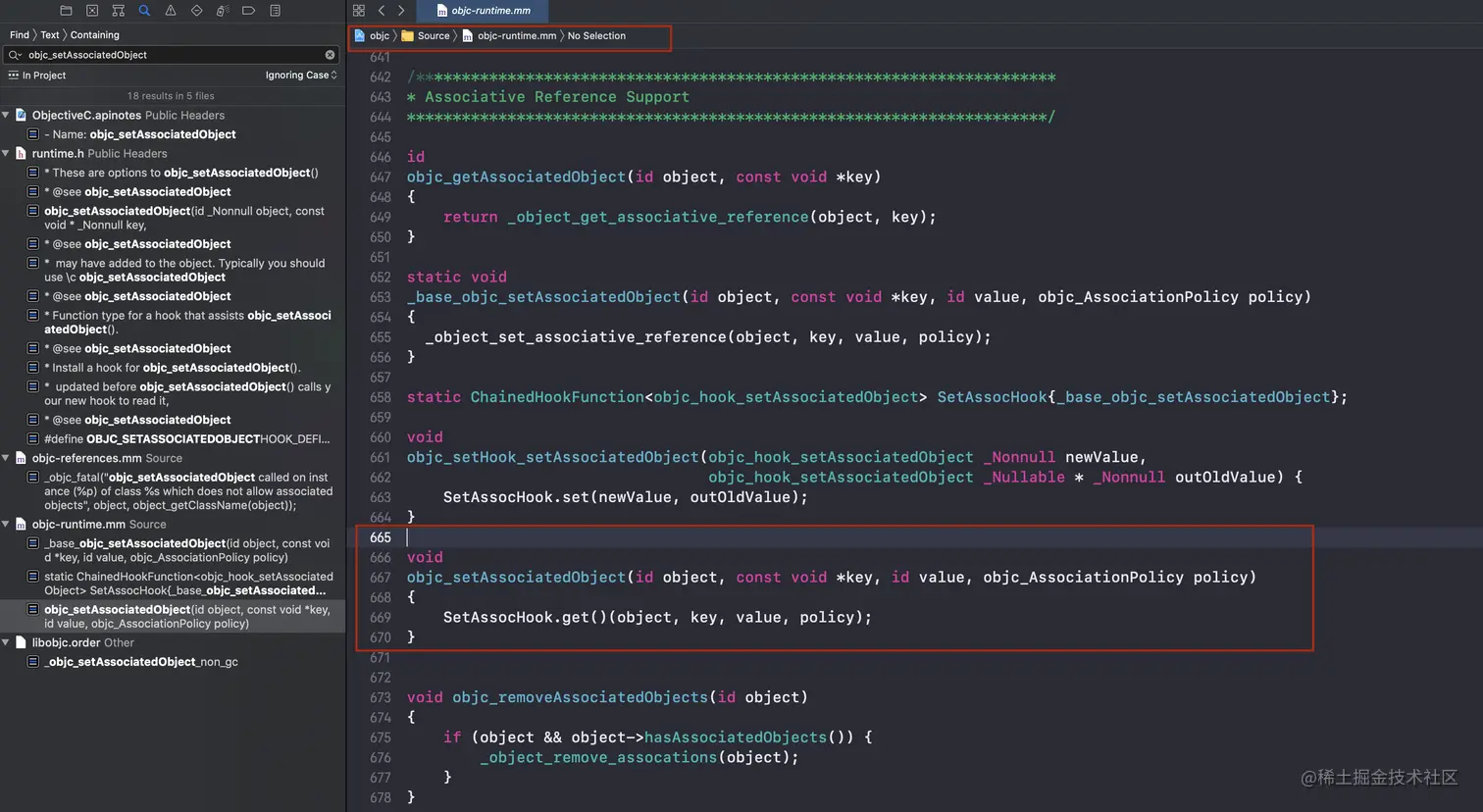
Task: Click hasAssociatedObjects on line 675
Action: [x=736, y=737]
